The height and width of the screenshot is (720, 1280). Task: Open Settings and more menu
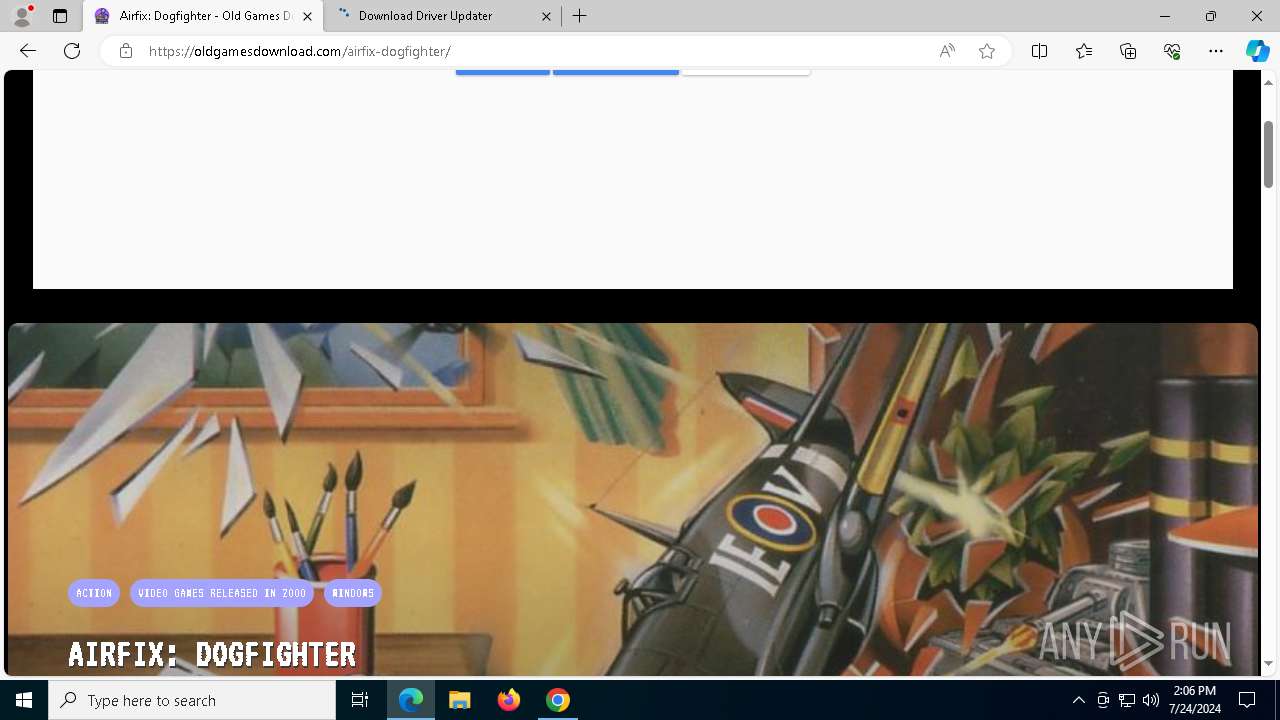(x=1216, y=51)
